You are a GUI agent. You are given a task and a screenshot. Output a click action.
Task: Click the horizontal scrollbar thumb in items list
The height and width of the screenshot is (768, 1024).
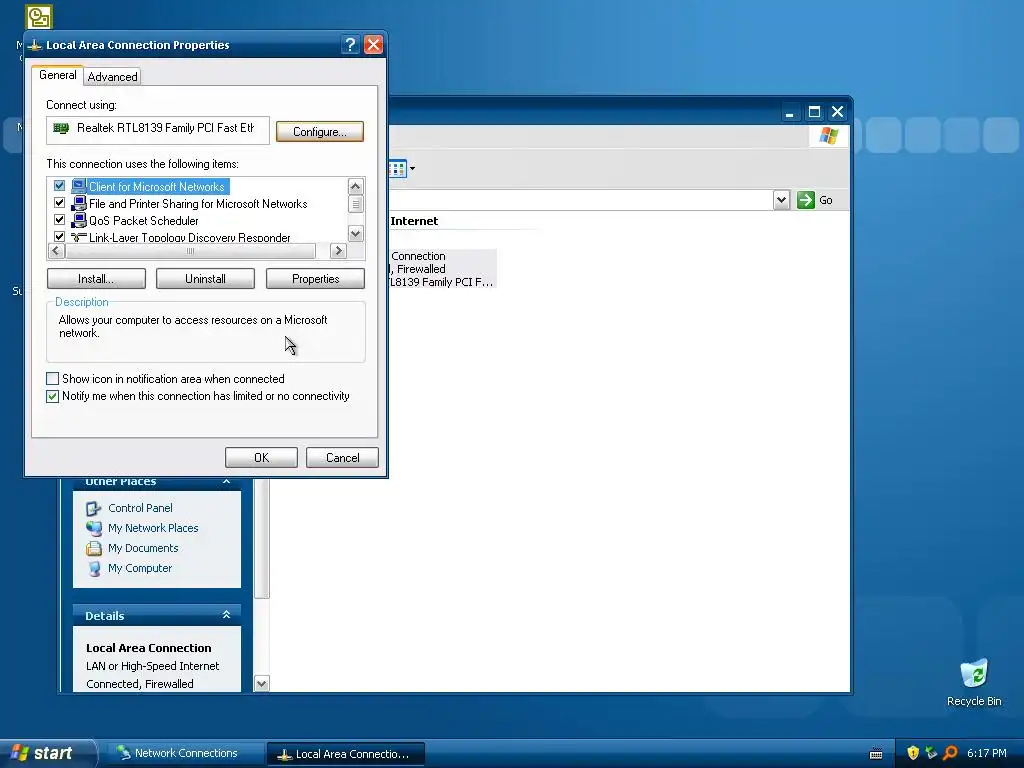pos(190,251)
